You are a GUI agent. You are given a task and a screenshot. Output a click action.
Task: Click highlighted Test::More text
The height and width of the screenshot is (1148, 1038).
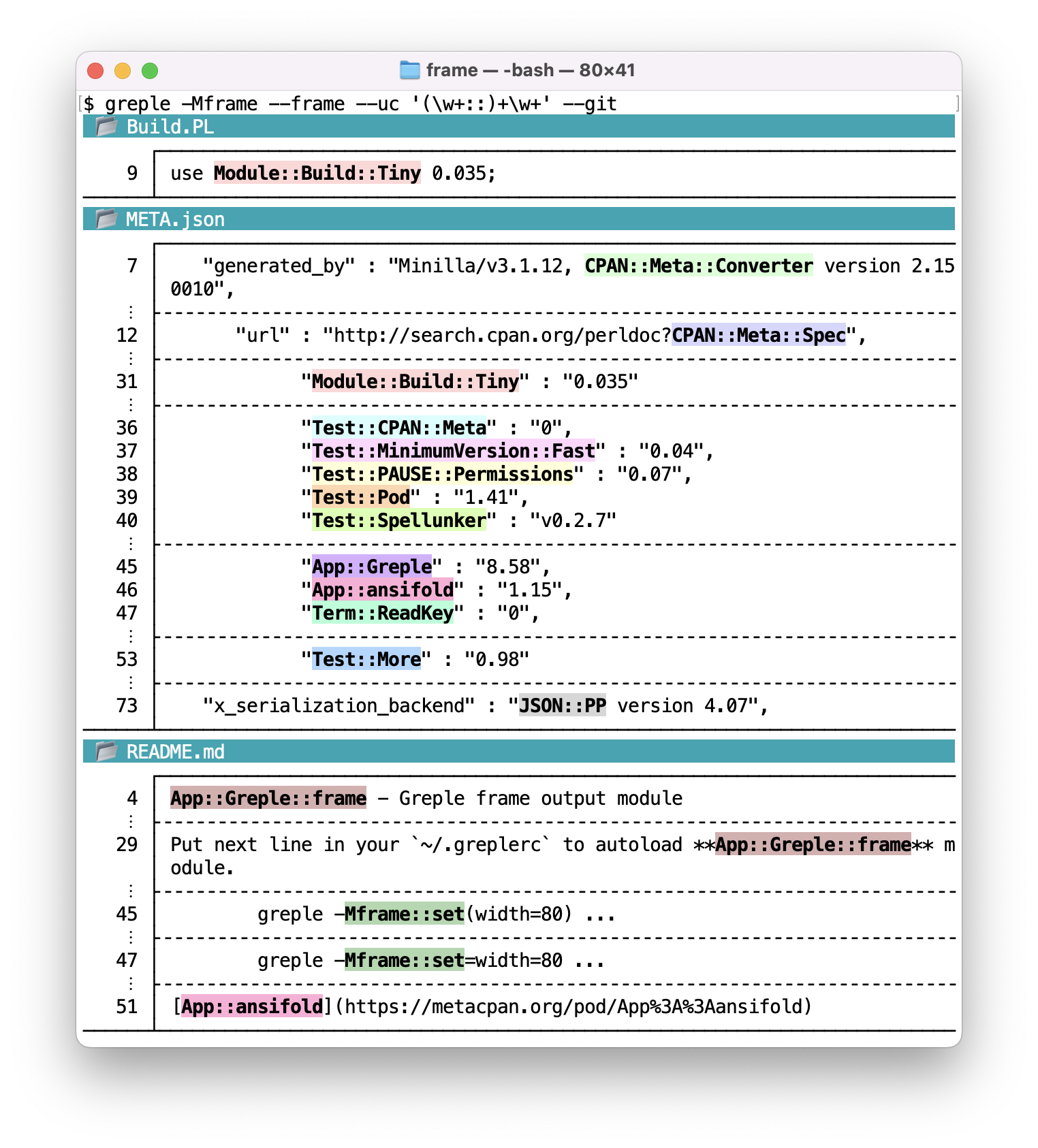point(366,659)
